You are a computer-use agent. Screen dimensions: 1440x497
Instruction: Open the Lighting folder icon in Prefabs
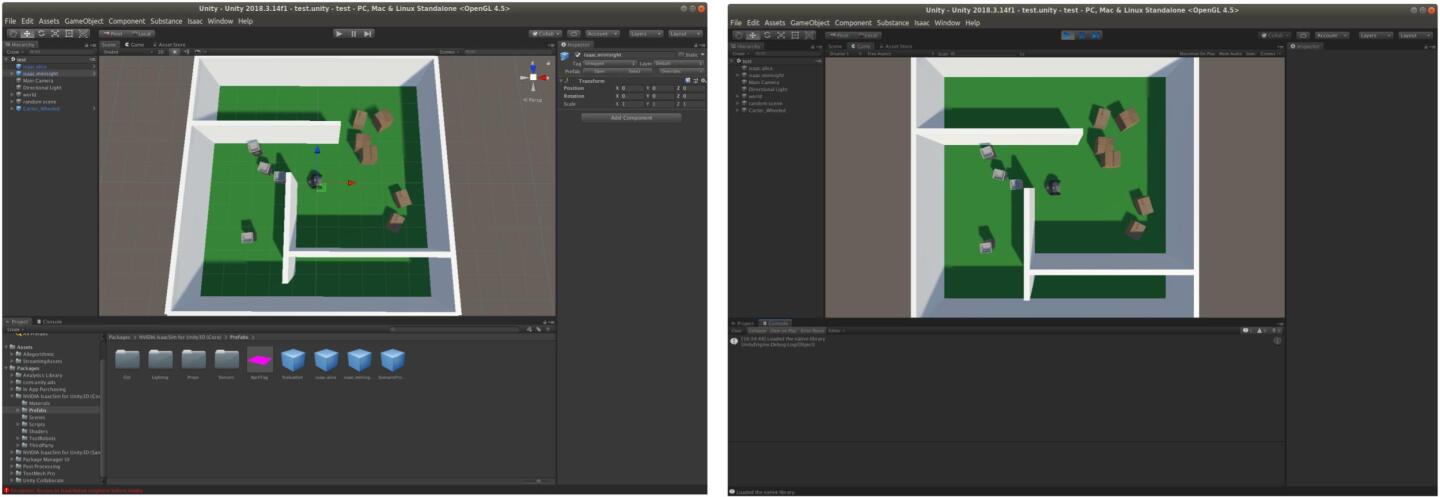(x=160, y=360)
